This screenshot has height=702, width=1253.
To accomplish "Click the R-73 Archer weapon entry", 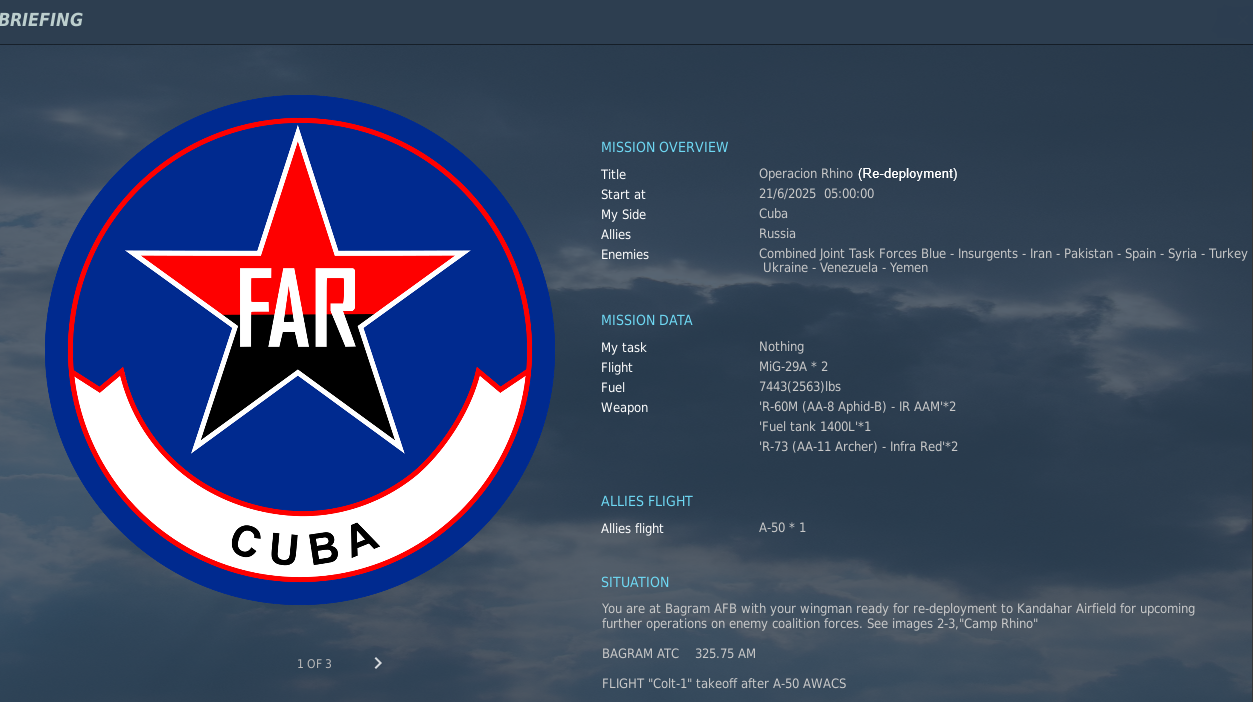I will point(858,447).
